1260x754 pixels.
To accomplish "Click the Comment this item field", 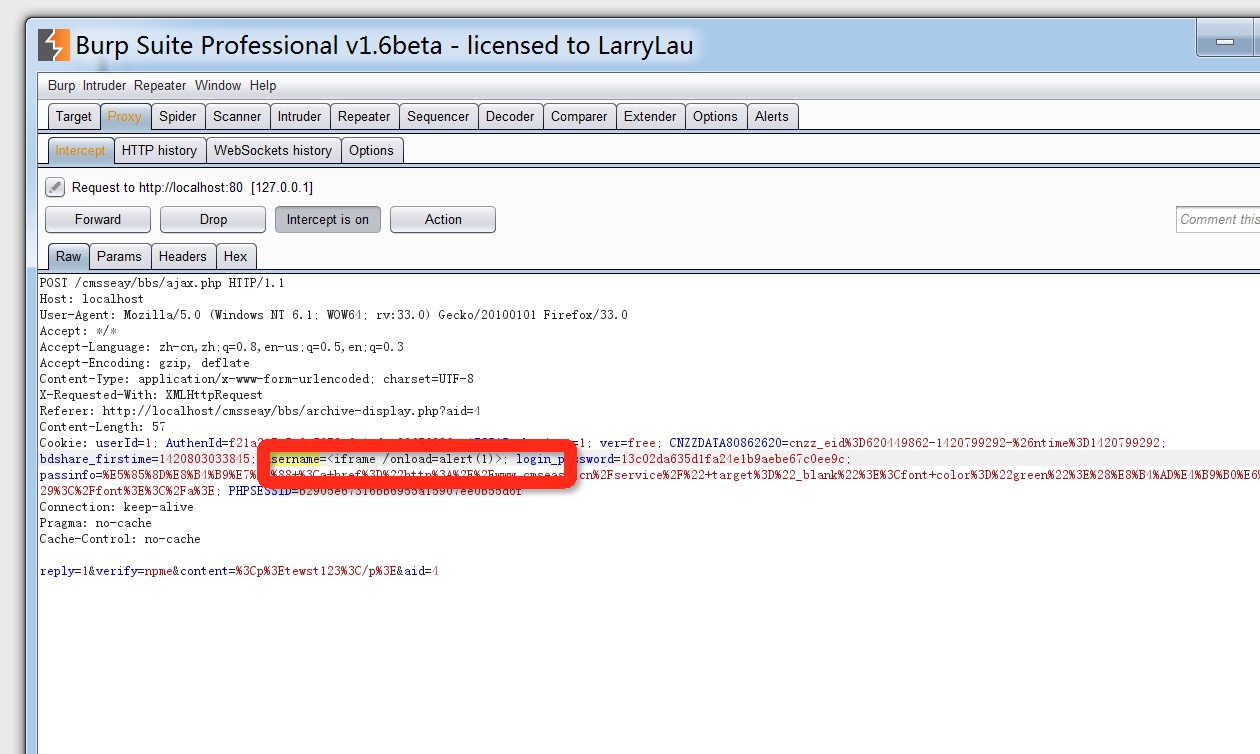I will pos(1218,219).
